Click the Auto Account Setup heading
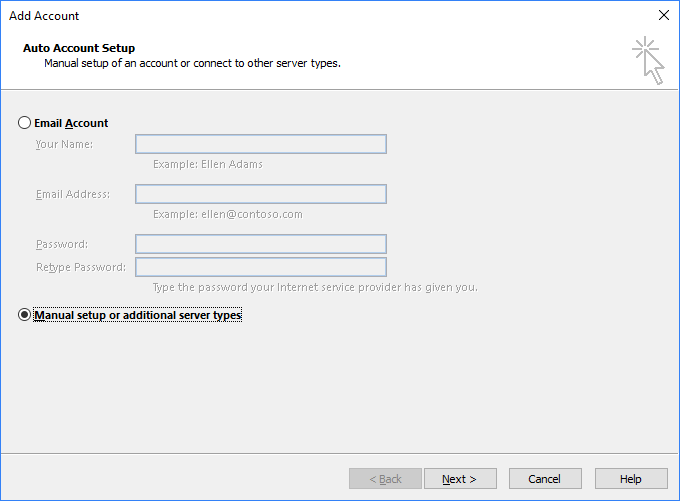Screen dimensions: 680x501 click(x=79, y=48)
